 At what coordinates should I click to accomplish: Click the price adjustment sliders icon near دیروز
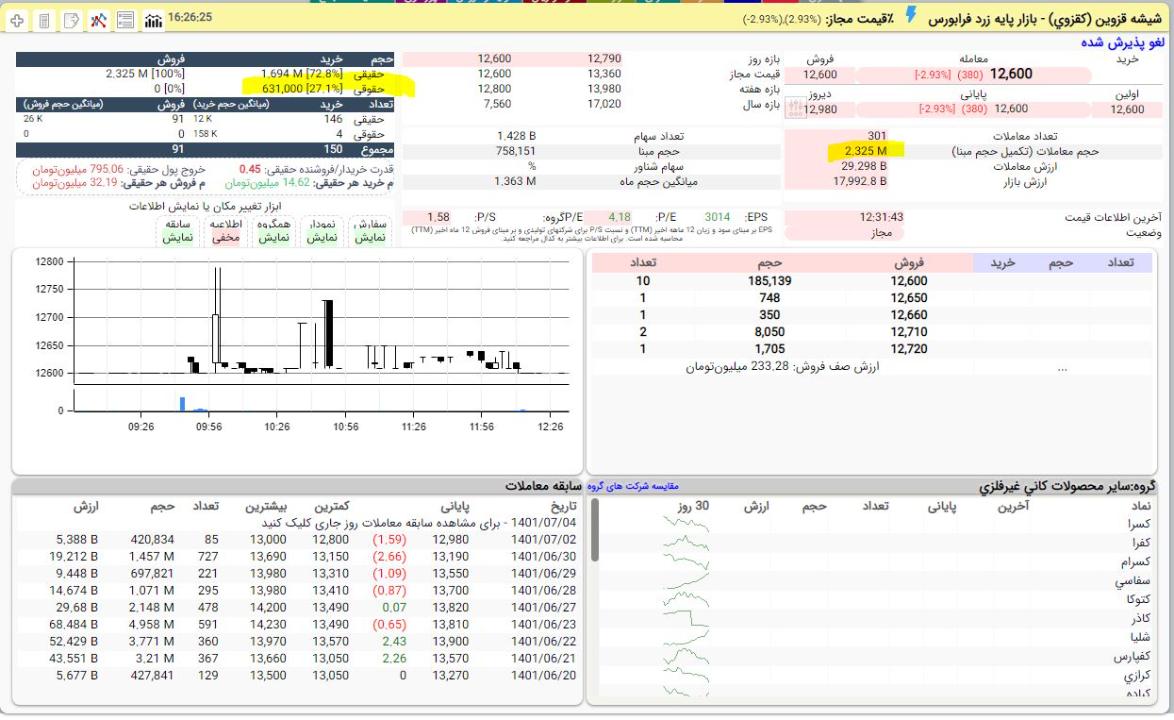tap(795, 108)
